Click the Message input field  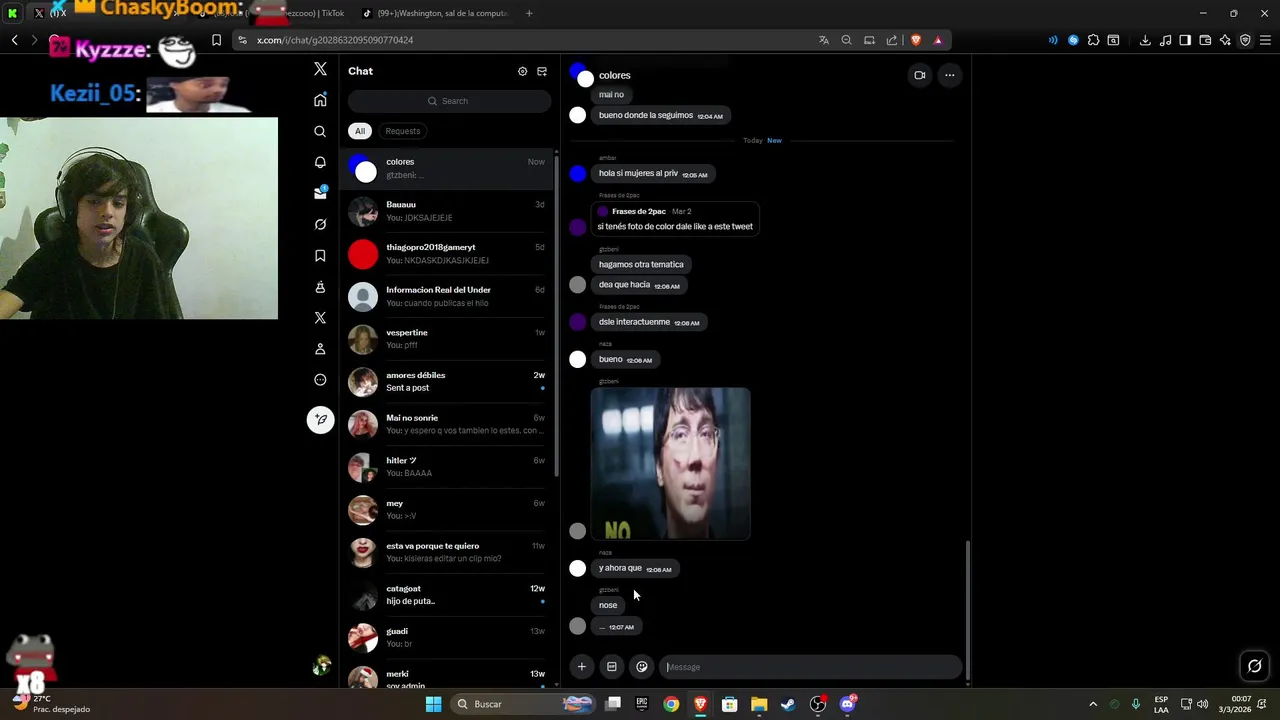810,667
